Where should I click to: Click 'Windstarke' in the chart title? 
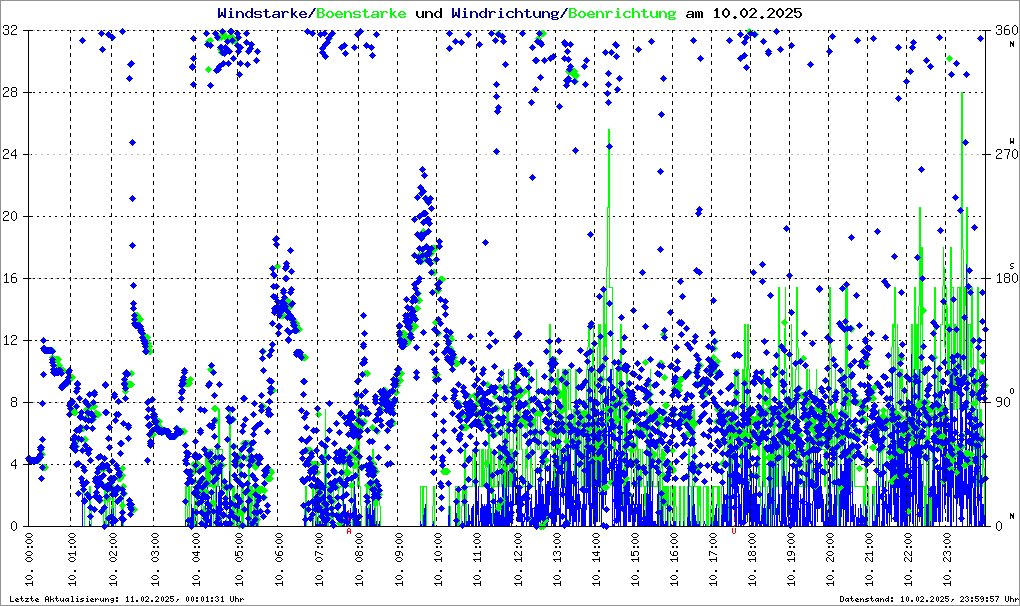pos(264,14)
